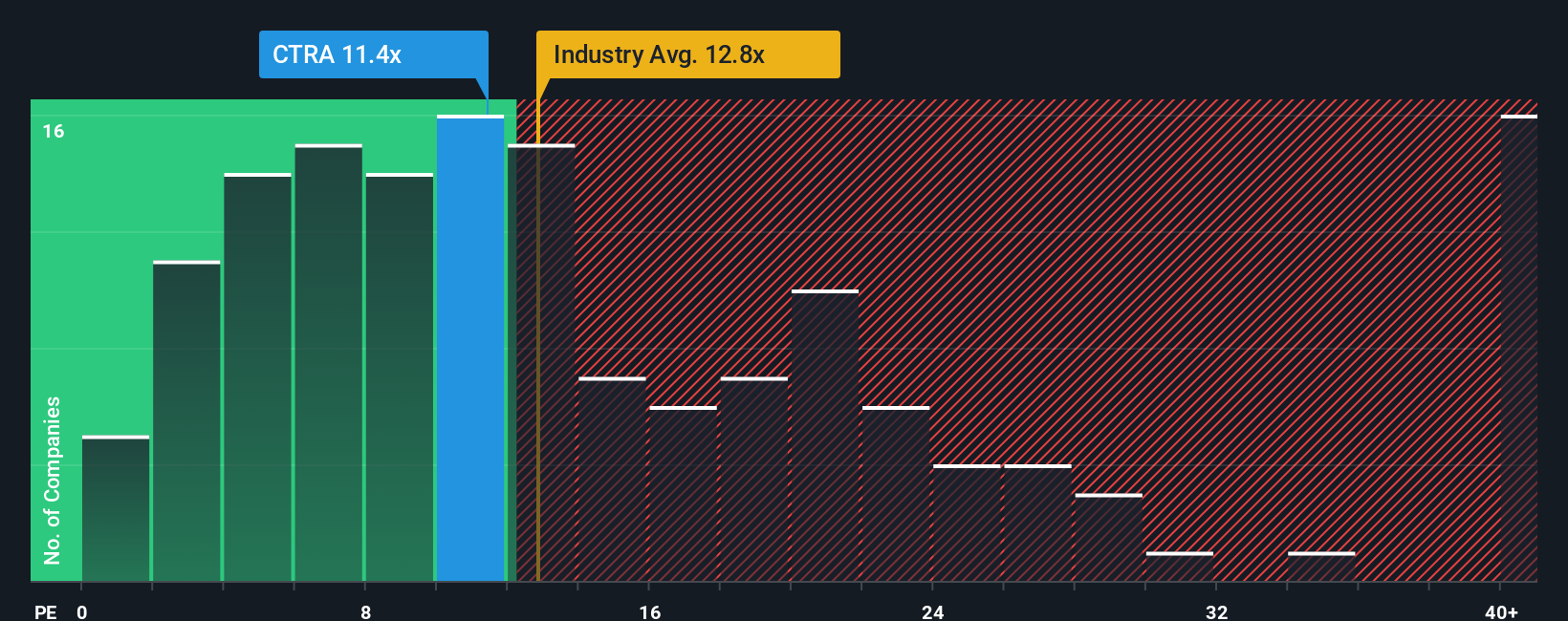This screenshot has width=1568, height=621.
Task: Click the PE axis label
Action: (45, 611)
